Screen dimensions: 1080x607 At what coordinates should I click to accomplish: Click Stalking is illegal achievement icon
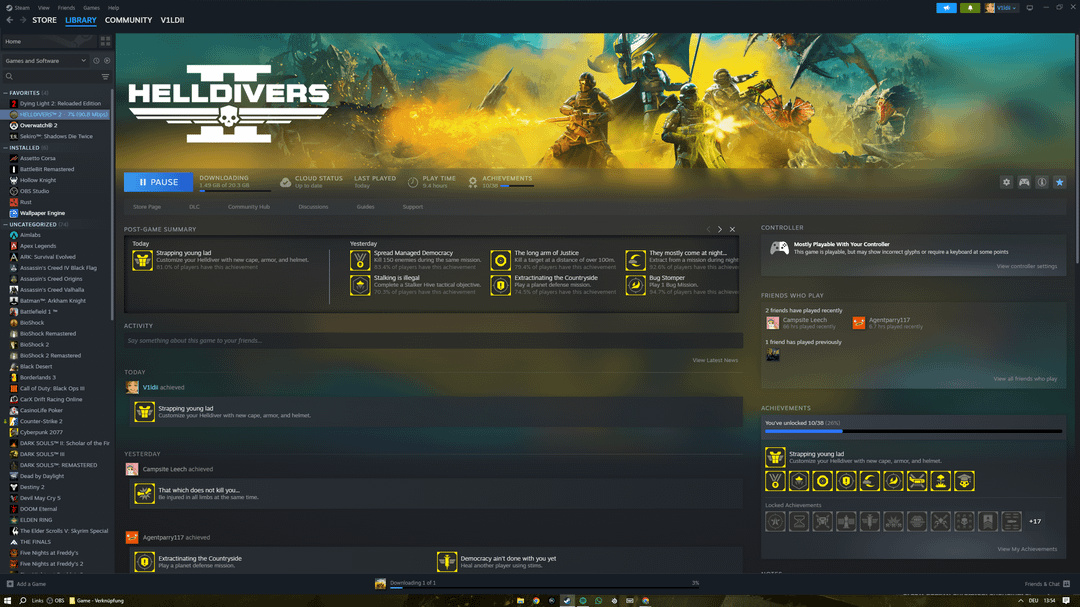360,285
